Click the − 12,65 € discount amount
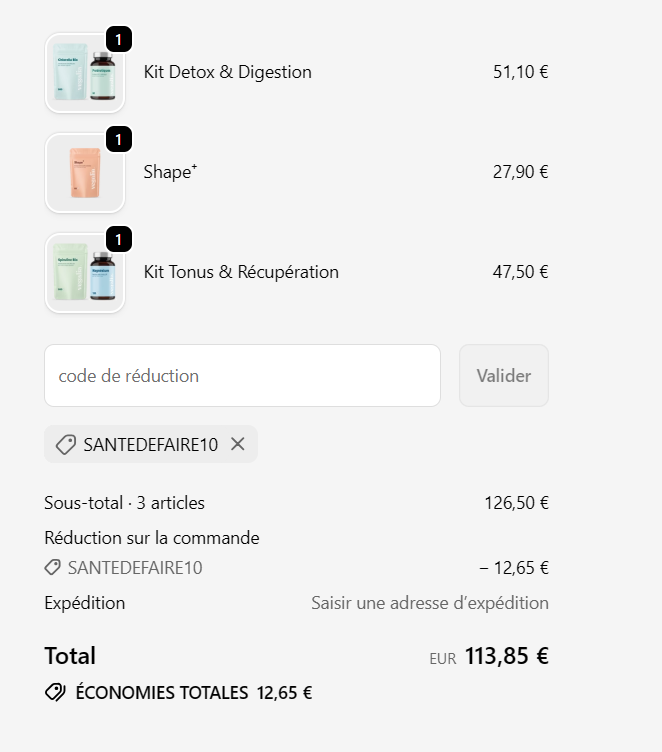 [514, 568]
